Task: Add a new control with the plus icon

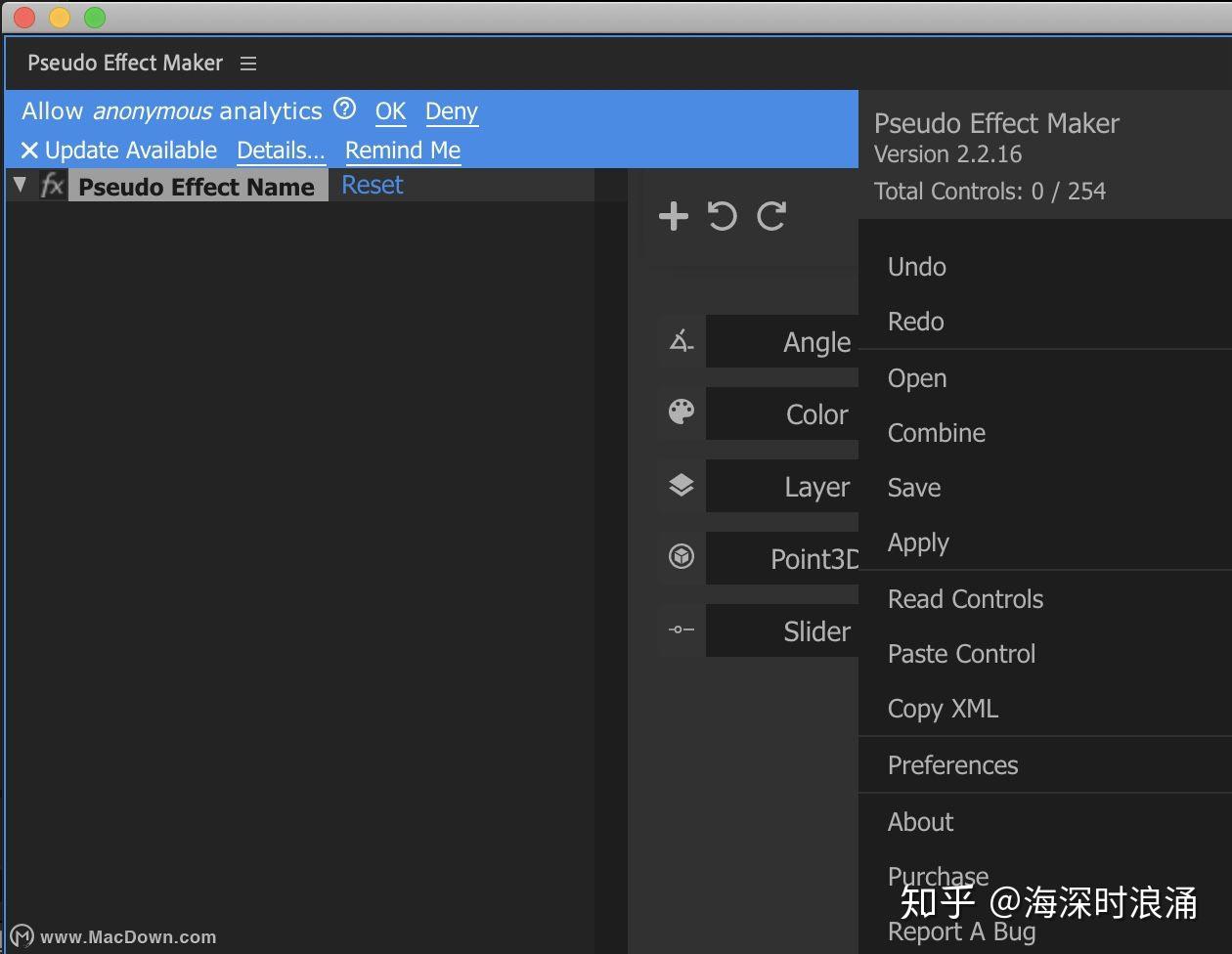Action: [x=674, y=216]
